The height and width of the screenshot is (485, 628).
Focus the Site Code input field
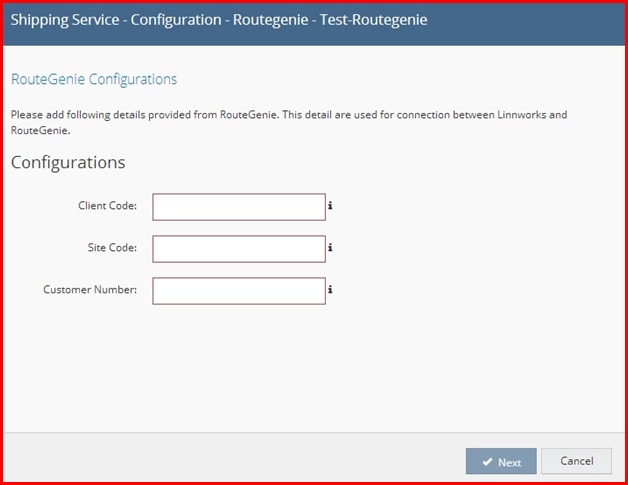pyautogui.click(x=239, y=249)
